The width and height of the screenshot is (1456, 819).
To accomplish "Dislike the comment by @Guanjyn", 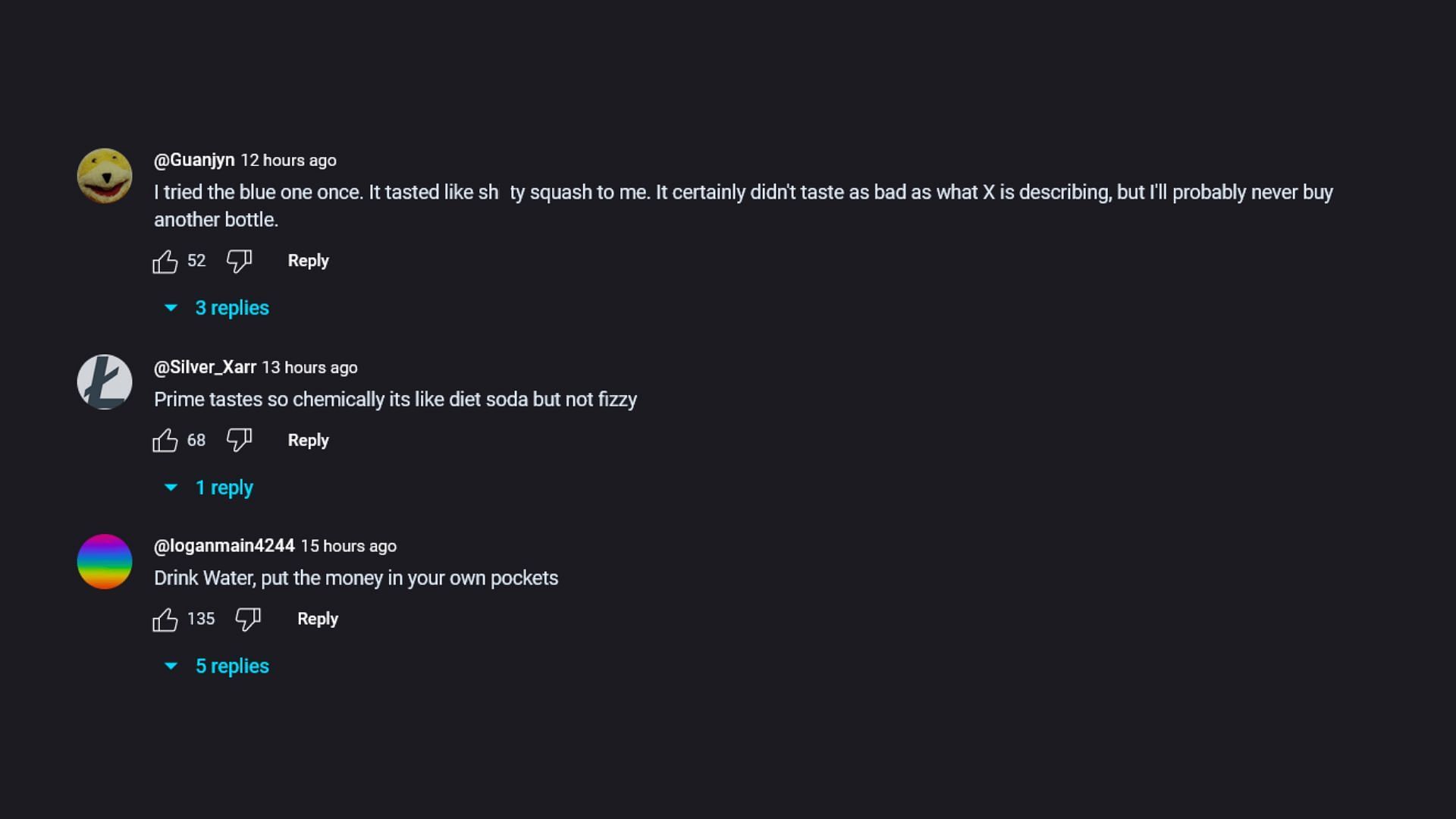I will (x=239, y=262).
